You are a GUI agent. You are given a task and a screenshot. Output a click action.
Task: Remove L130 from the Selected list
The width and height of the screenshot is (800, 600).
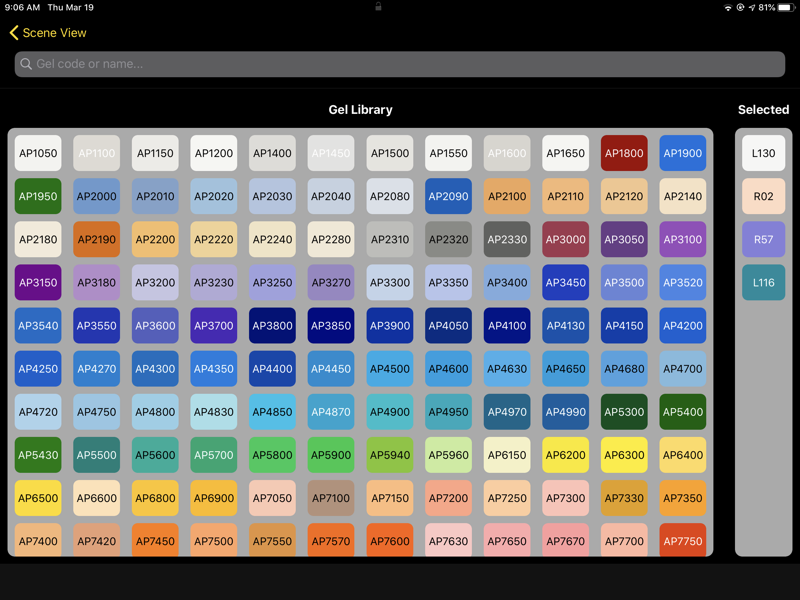click(764, 154)
